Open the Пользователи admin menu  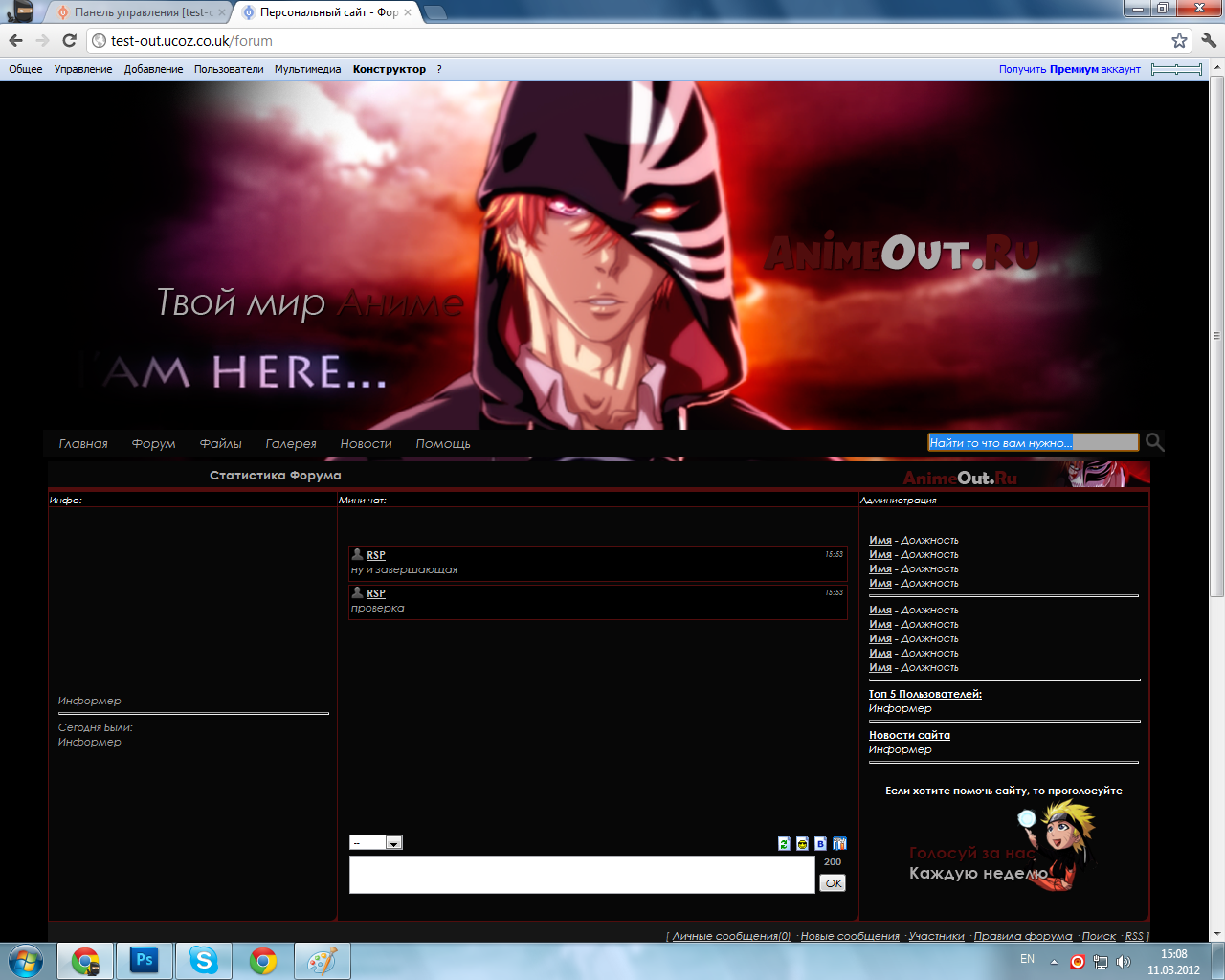pyautogui.click(x=229, y=69)
